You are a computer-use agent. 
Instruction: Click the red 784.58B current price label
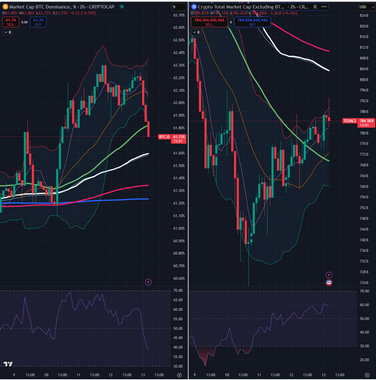(x=366, y=123)
